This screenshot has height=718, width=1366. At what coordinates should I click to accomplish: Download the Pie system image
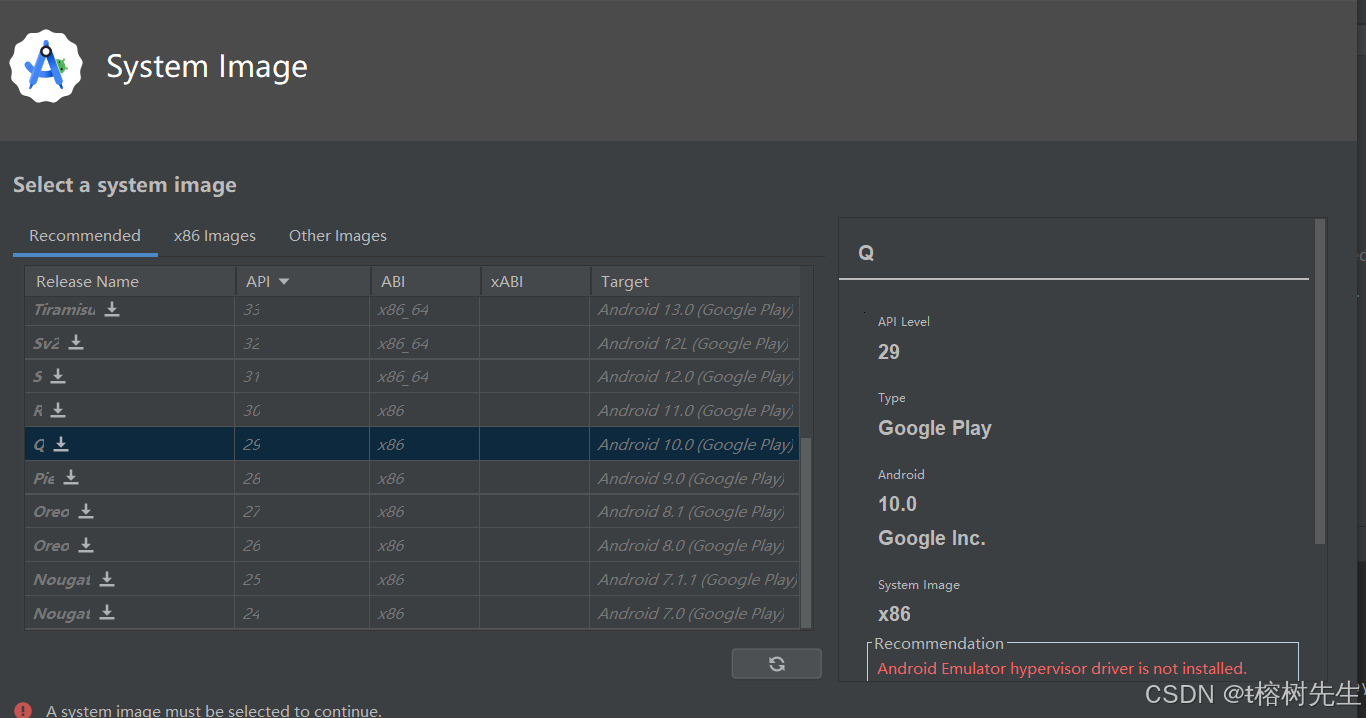point(71,478)
